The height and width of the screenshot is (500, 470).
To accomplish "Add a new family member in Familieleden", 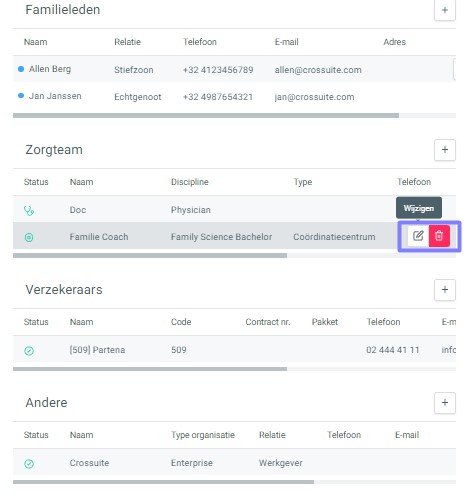I will [445, 10].
